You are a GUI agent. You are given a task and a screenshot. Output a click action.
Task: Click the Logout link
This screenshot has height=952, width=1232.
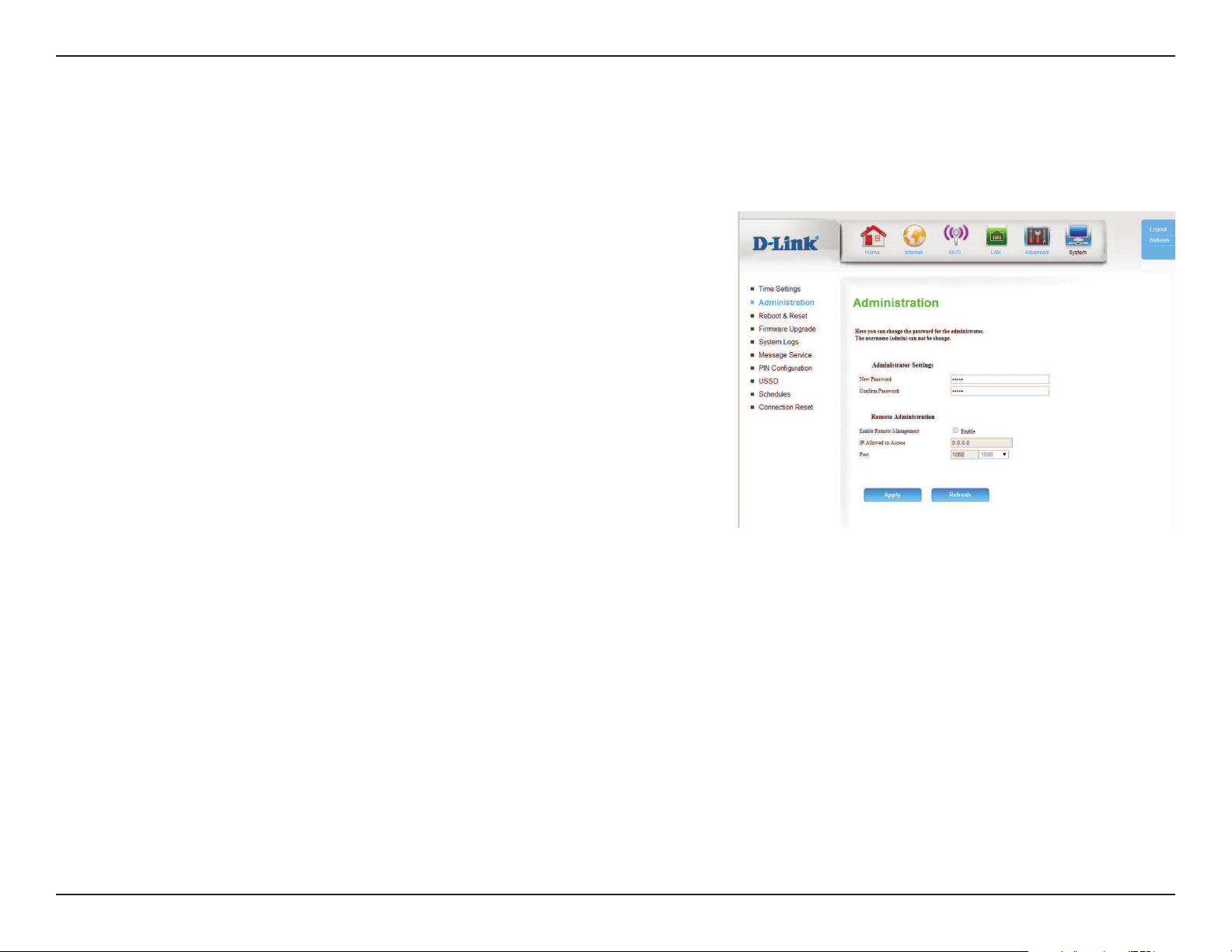(1158, 229)
